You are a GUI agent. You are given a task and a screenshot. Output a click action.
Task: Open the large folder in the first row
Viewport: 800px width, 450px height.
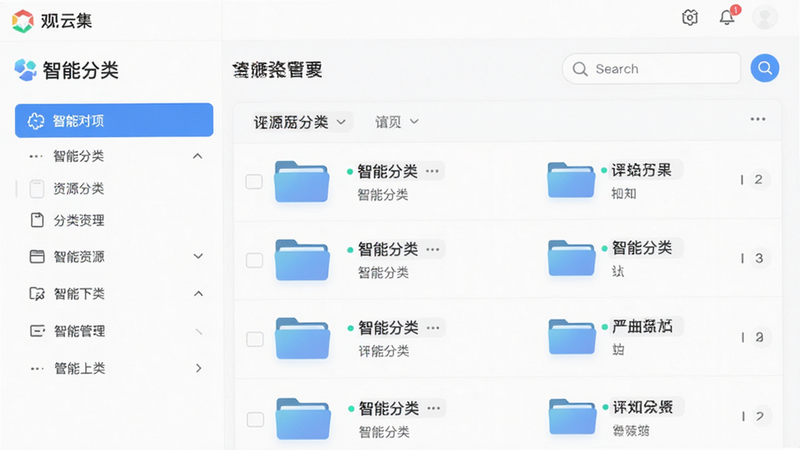(x=302, y=182)
